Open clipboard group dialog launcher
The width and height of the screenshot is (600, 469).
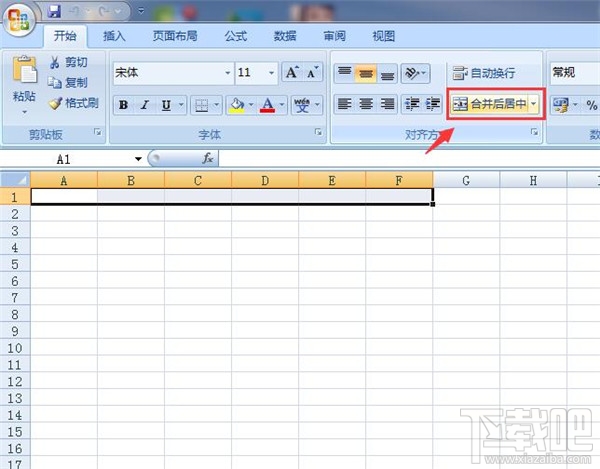coord(98,132)
